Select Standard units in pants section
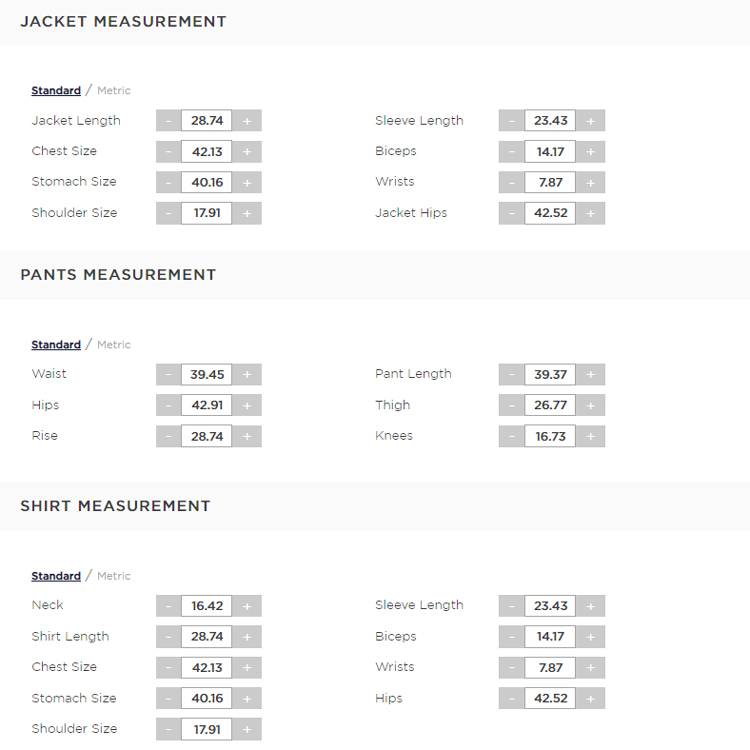 56,345
